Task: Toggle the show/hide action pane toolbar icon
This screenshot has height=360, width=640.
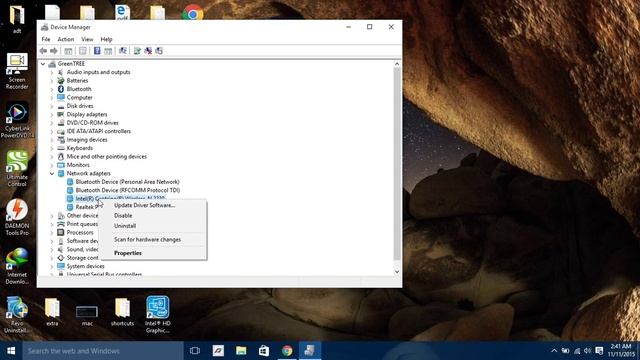Action: [108, 51]
